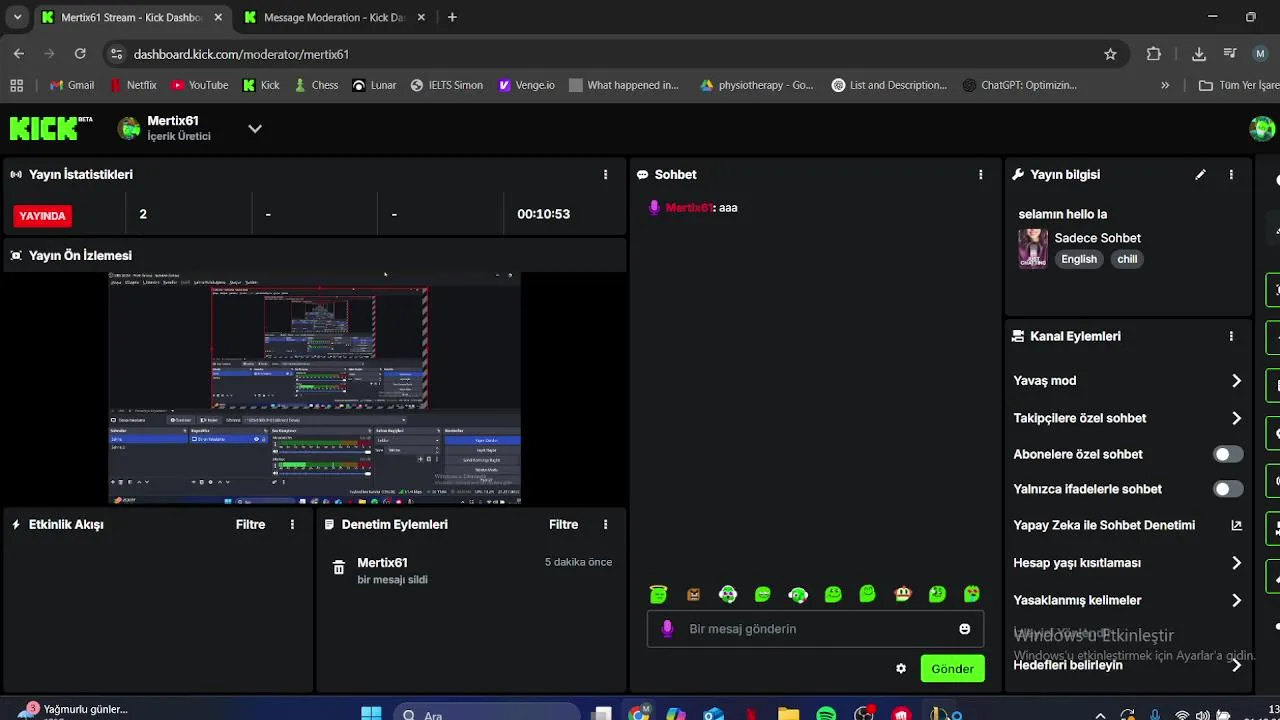Open Yayın İstatistikleri panel options menu
The image size is (1280, 720).
pyautogui.click(x=605, y=174)
